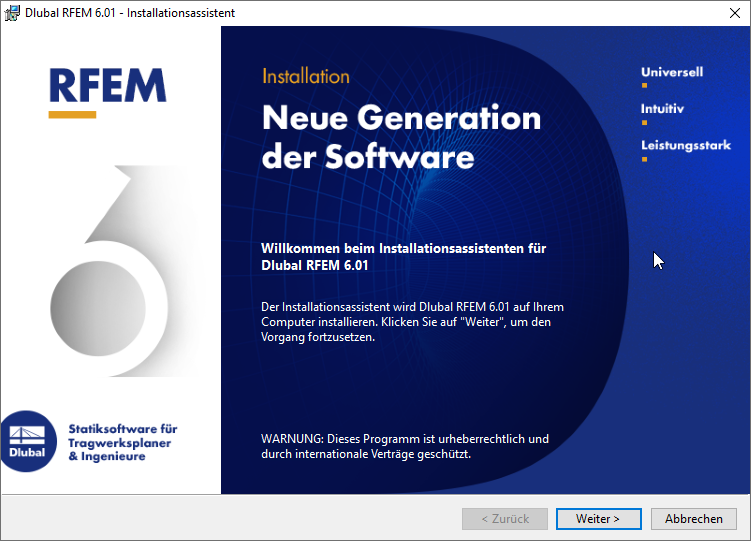Select the 'Intuitiv' label
The image size is (751, 541).
coord(662,109)
